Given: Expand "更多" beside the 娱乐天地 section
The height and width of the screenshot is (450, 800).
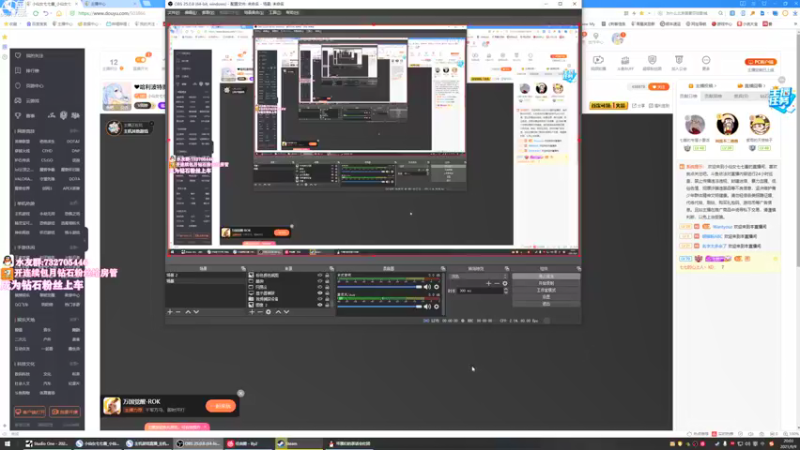Looking at the screenshot, I should [74, 319].
